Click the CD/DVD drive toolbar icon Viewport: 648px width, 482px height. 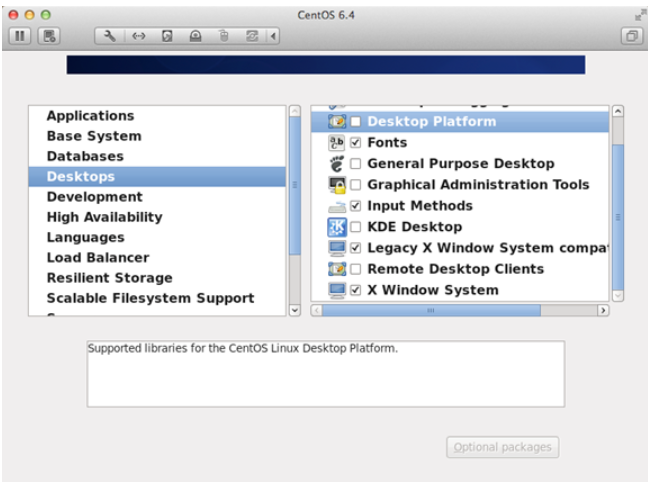click(195, 36)
